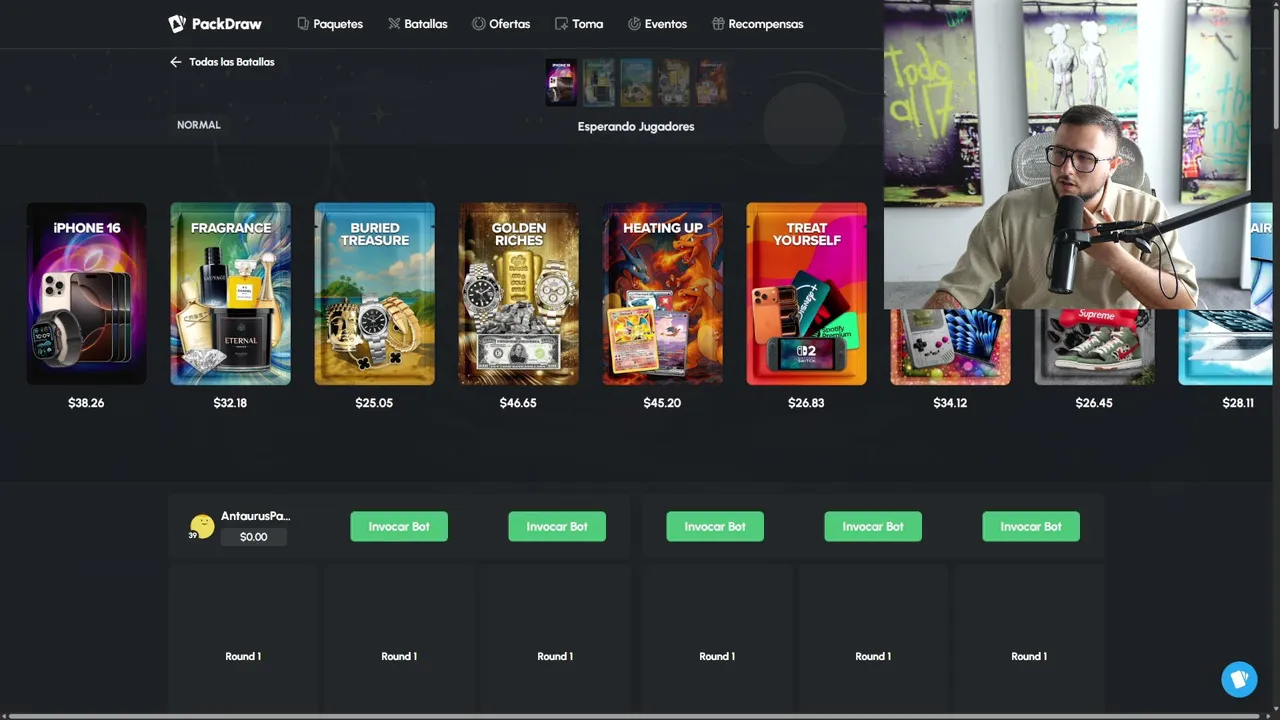Screen dimensions: 1280x720
Task: Open the Recompensas page
Action: 757,24
